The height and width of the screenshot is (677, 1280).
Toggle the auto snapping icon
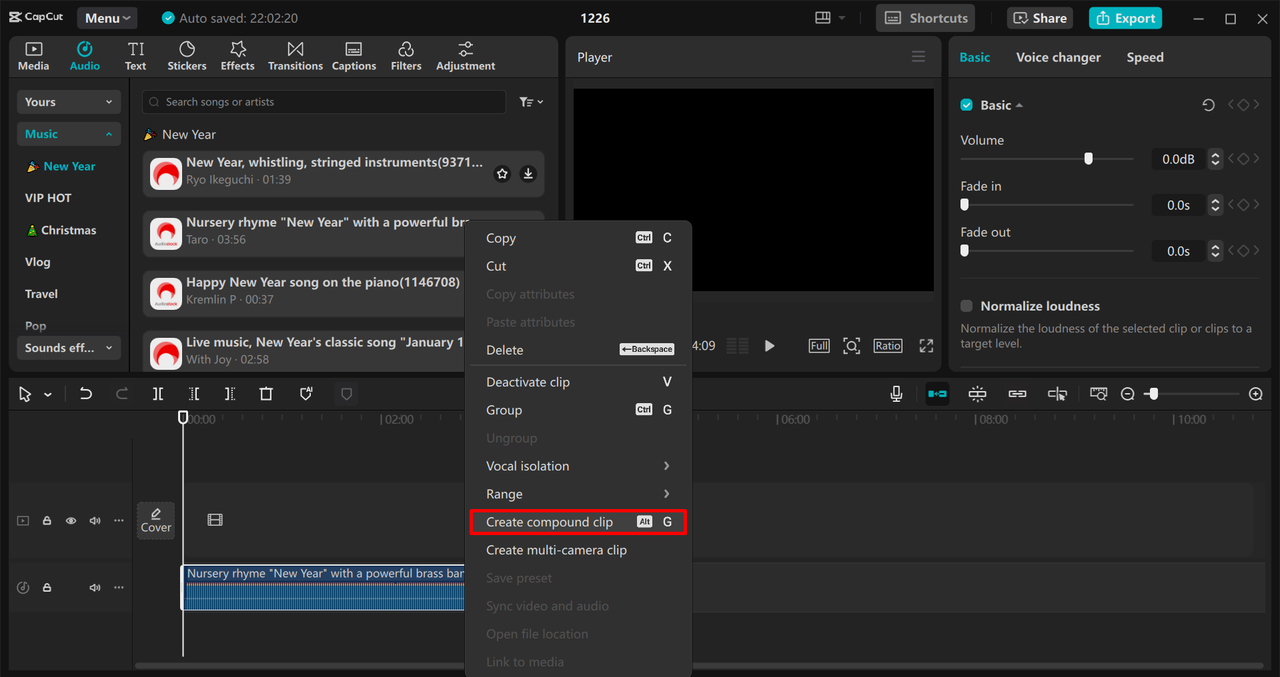[x=978, y=394]
